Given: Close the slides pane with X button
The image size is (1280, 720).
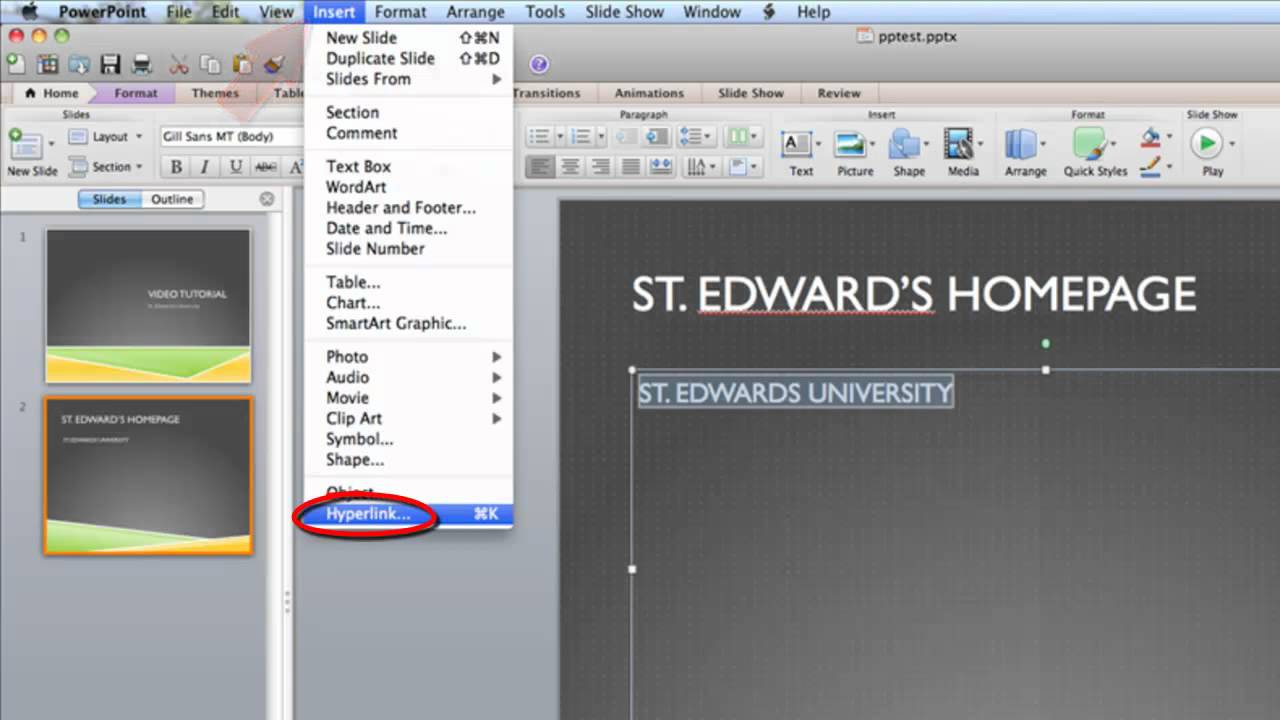Looking at the screenshot, I should click(x=267, y=199).
